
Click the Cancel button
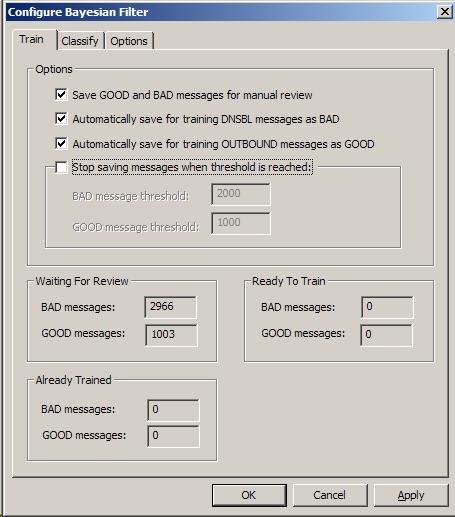coord(330,495)
